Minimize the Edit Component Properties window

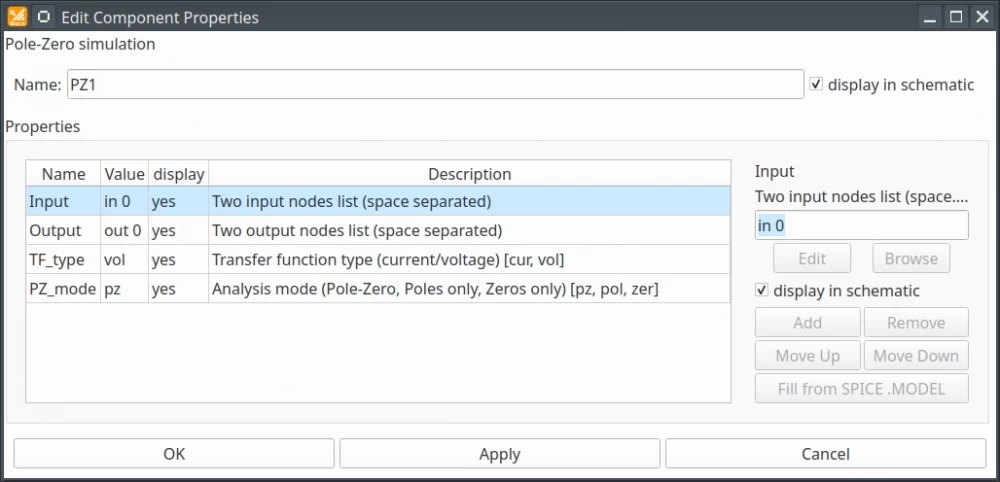[x=930, y=17]
